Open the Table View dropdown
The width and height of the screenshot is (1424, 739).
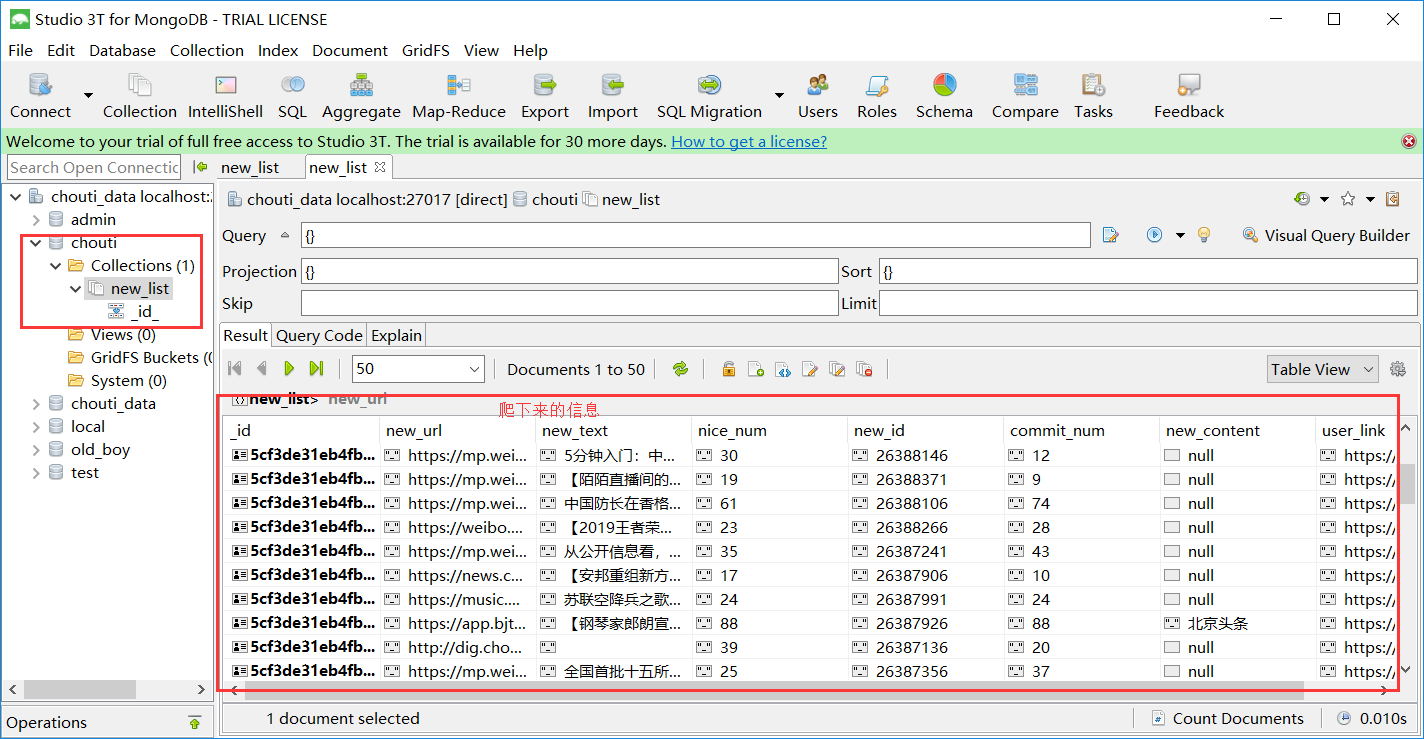coord(1322,369)
